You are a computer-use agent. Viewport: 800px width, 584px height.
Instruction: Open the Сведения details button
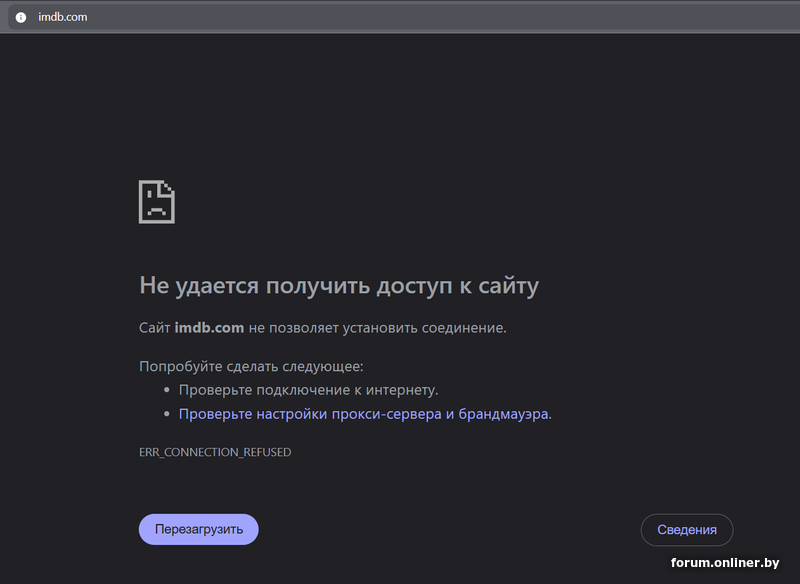(687, 529)
